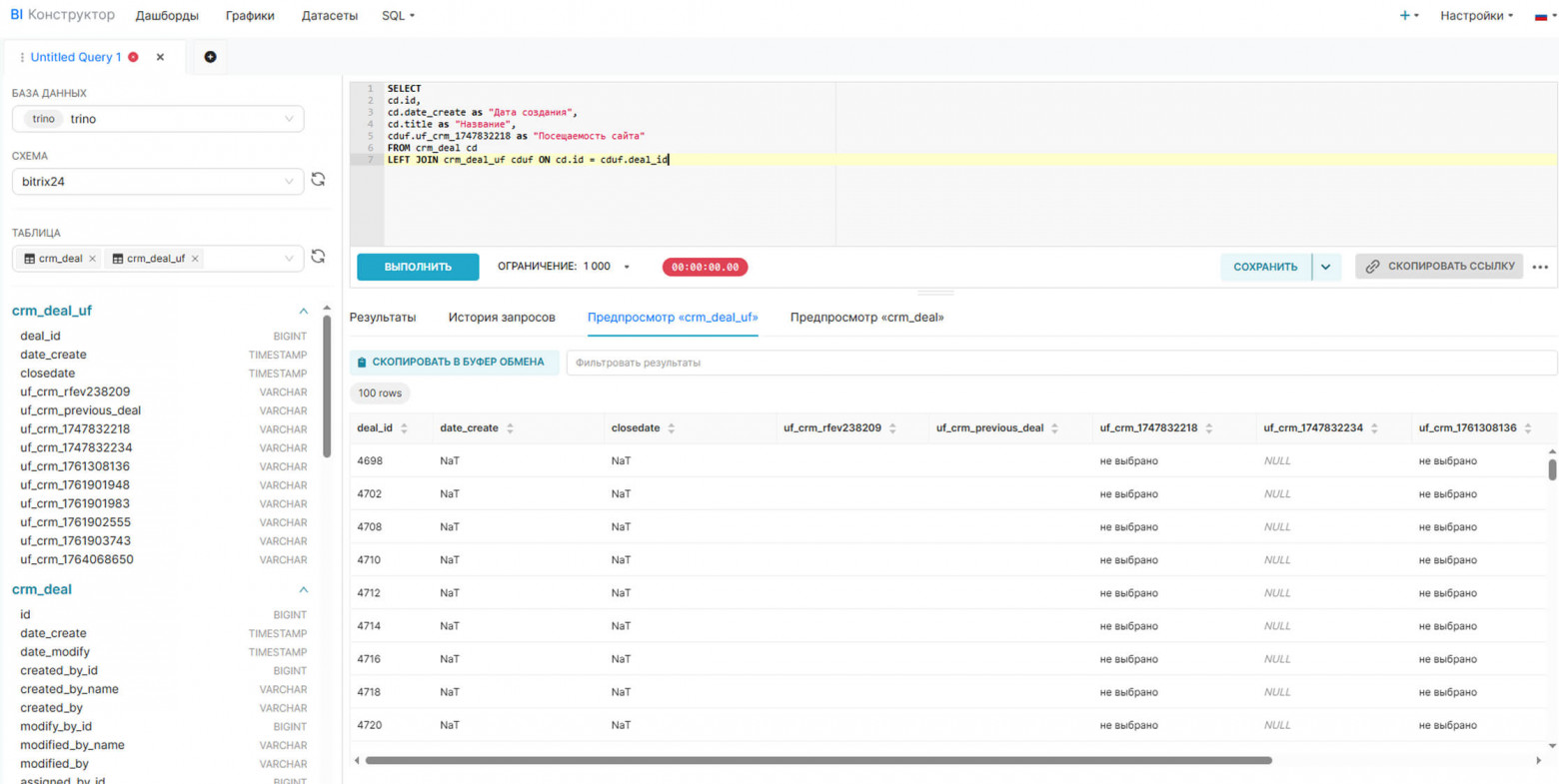Refresh the schema list

click(x=318, y=180)
